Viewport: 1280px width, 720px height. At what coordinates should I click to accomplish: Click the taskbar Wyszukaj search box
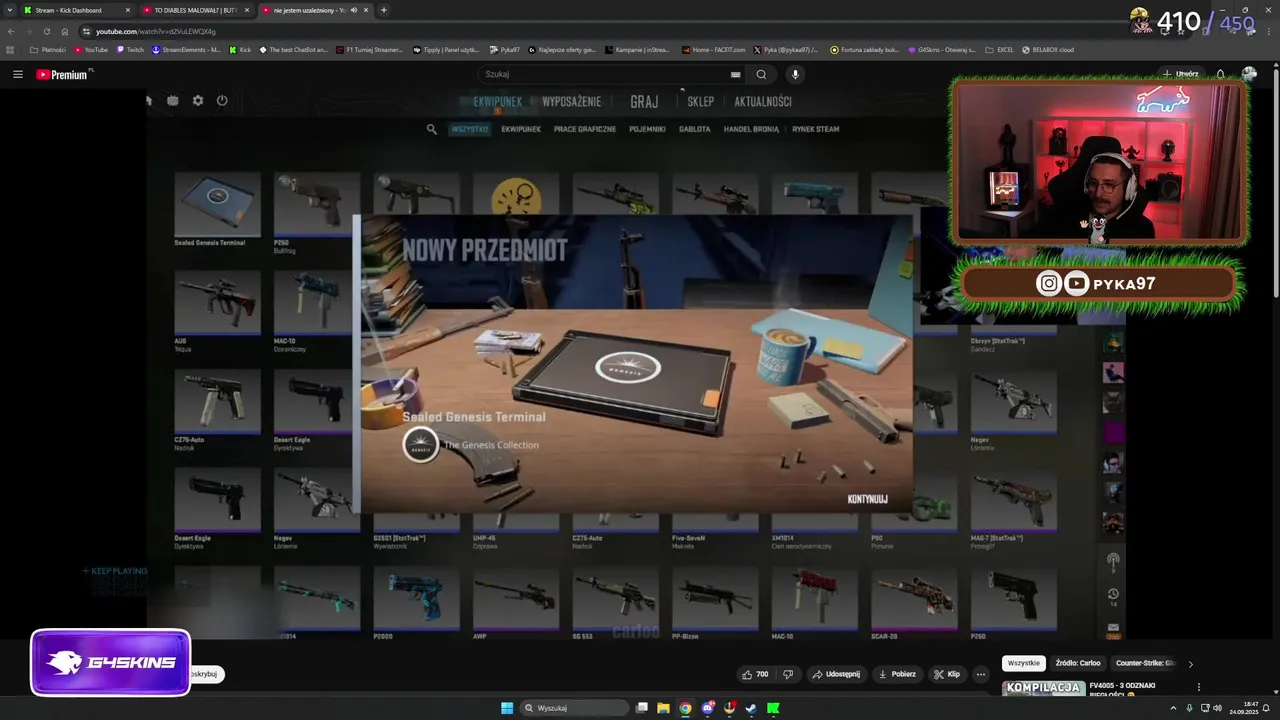point(575,708)
